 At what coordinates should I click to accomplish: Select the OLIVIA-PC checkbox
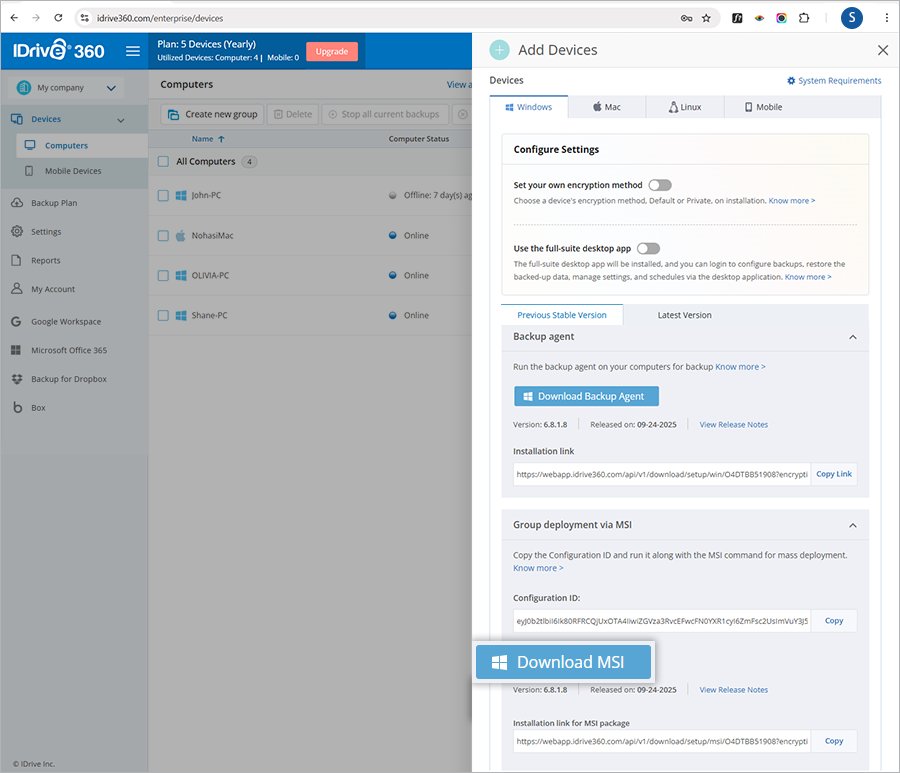tap(163, 275)
